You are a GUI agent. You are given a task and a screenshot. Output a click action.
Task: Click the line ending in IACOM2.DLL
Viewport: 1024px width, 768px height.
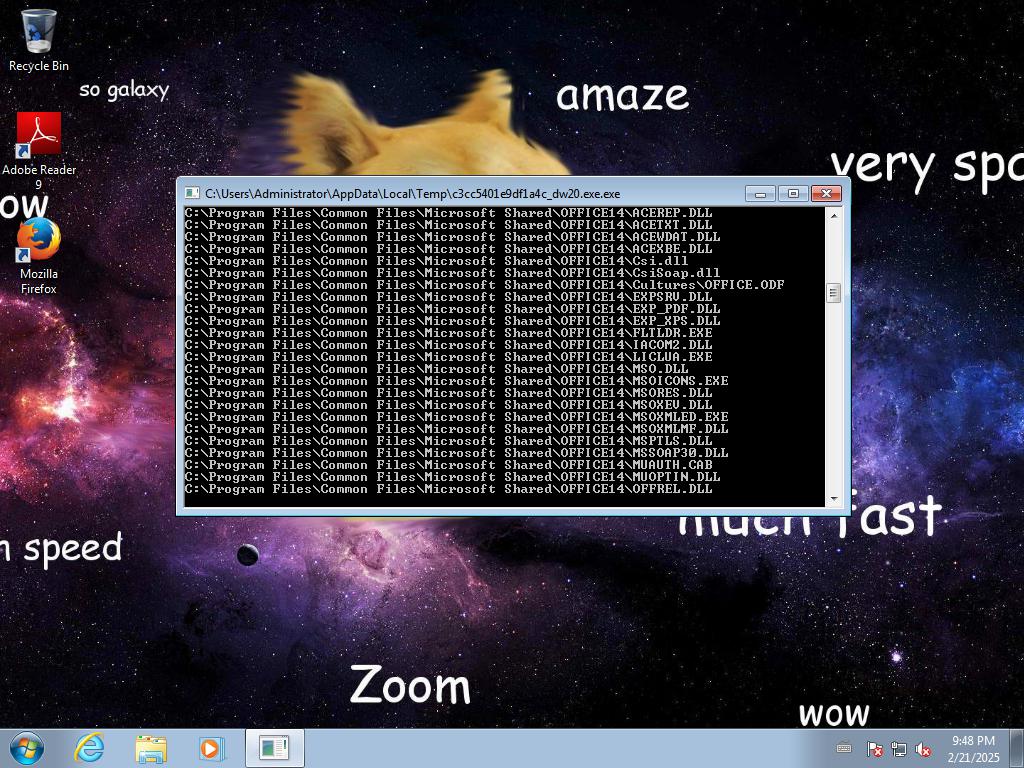[x=448, y=345]
